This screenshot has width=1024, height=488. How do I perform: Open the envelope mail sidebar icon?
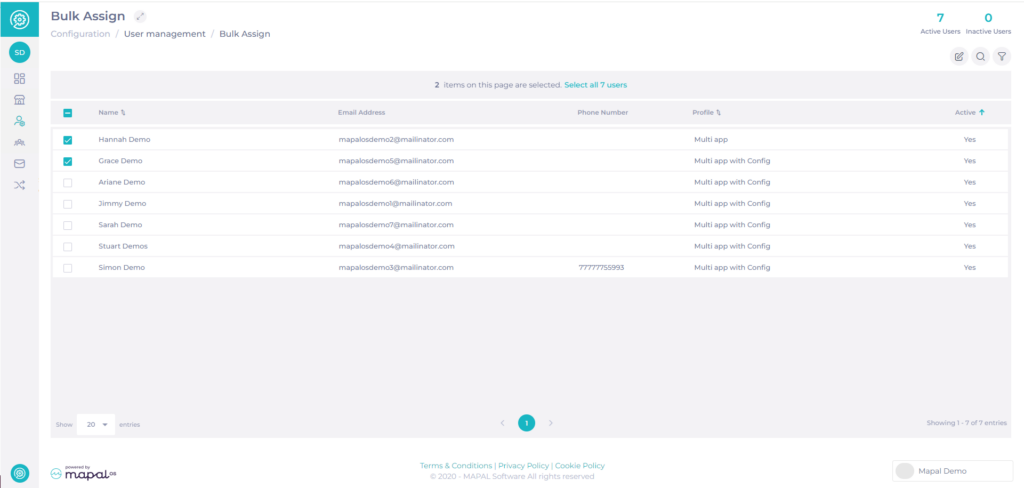coord(20,164)
